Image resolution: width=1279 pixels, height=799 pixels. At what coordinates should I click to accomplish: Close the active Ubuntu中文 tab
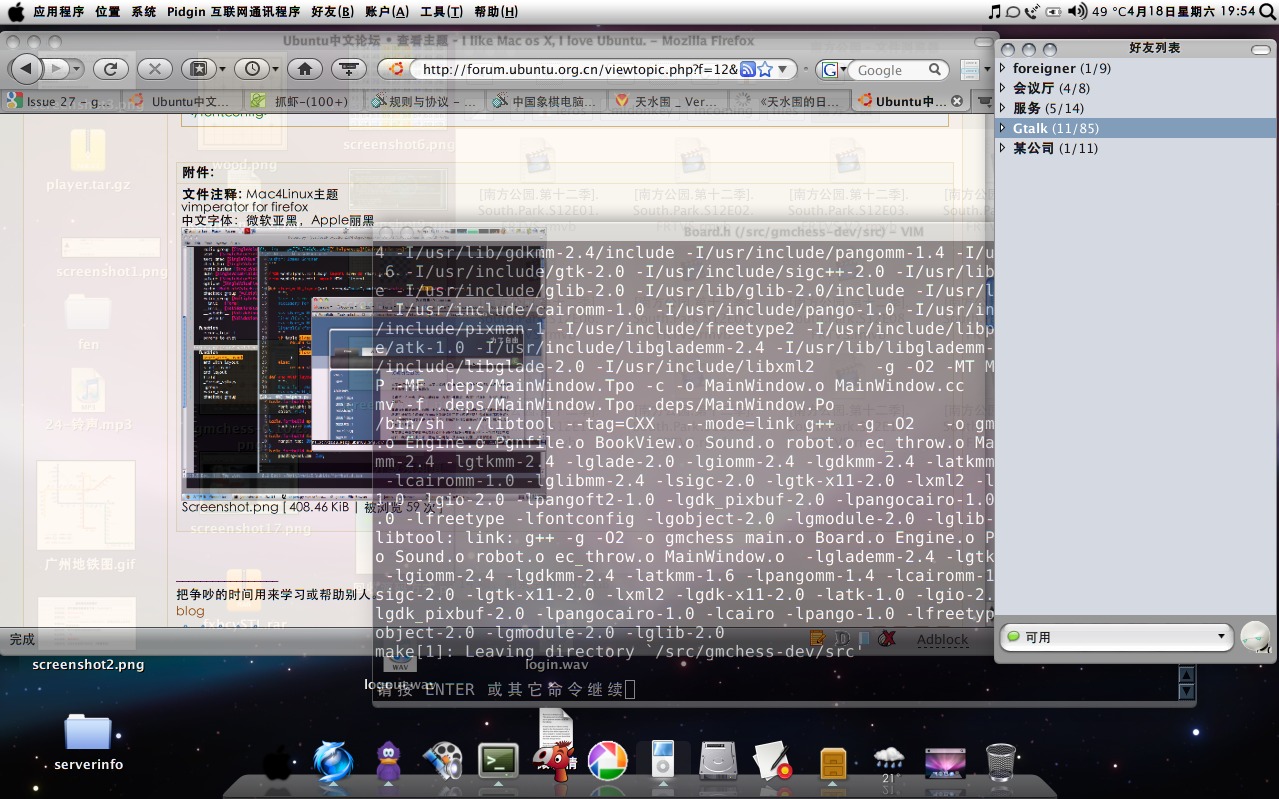957,101
